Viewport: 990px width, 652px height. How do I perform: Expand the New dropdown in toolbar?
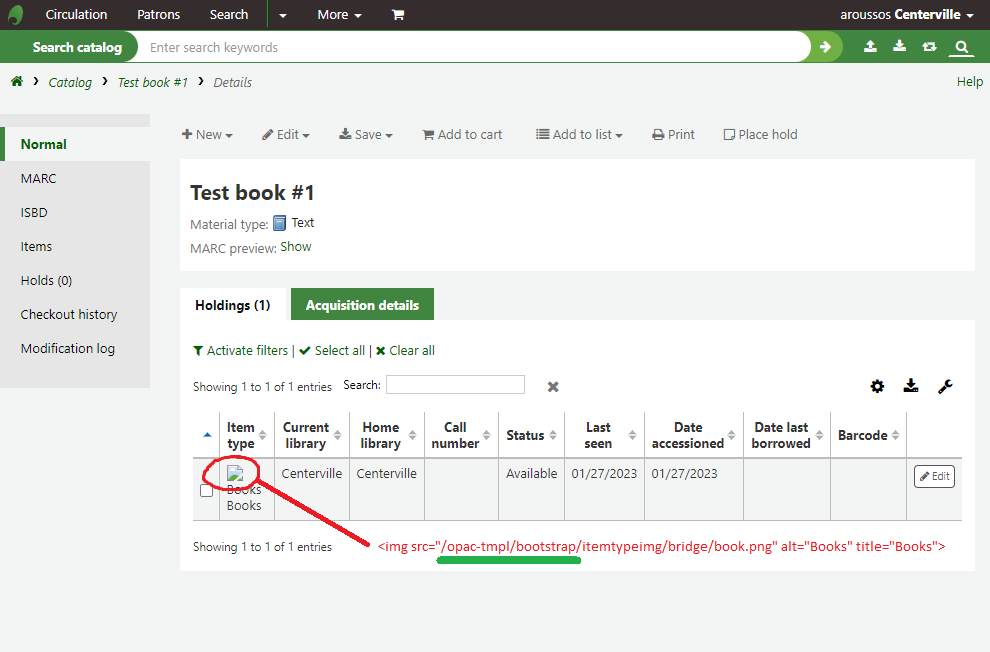tap(207, 135)
